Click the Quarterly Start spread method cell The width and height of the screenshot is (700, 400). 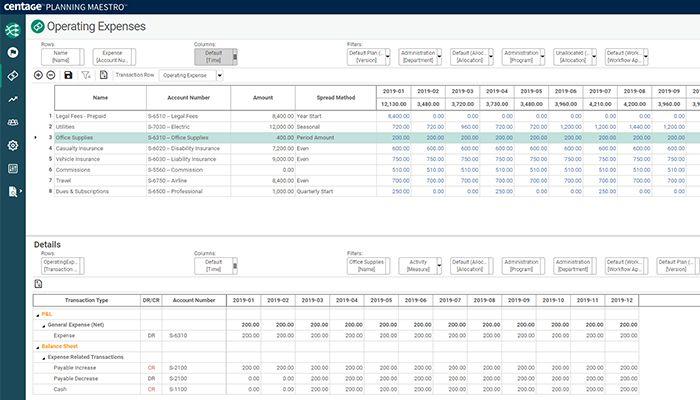pos(336,191)
